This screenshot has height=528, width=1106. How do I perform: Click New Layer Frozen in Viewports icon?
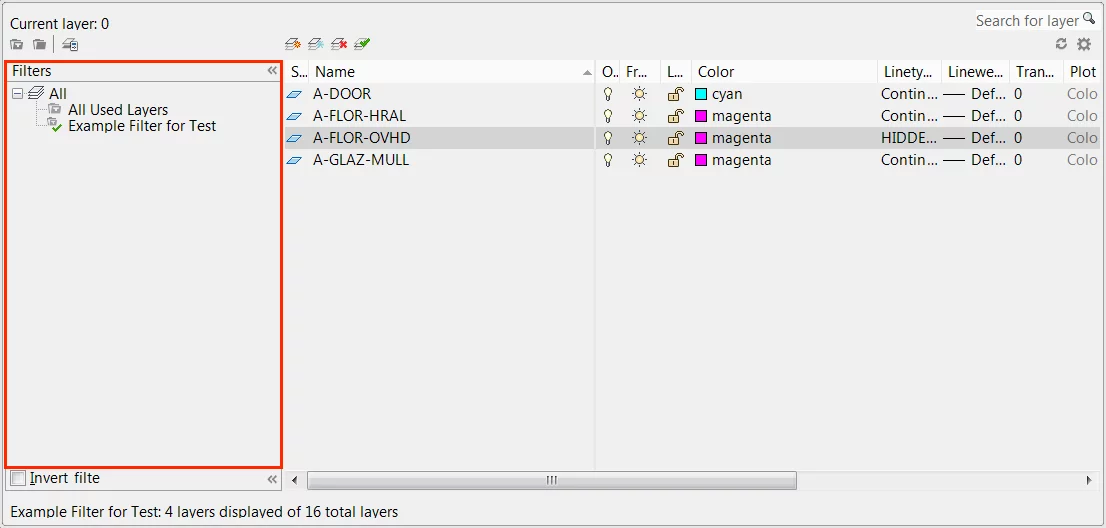pos(316,44)
